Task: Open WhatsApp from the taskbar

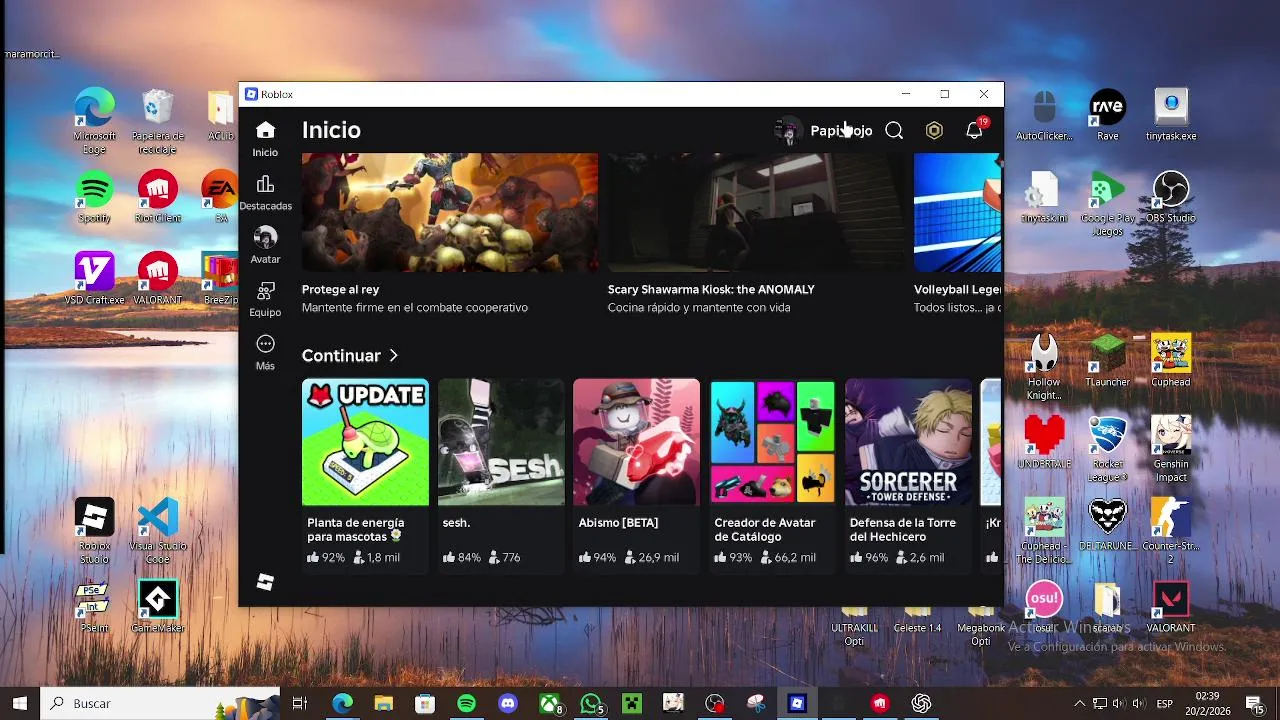Action: point(591,703)
